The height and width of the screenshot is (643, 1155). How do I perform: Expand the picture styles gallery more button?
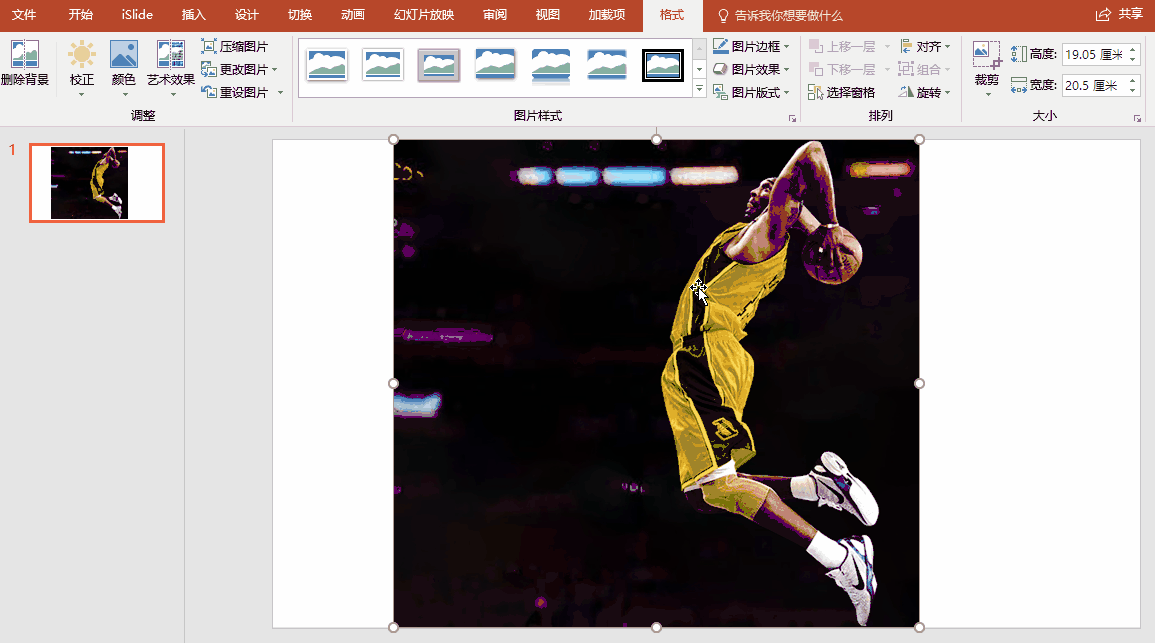(x=699, y=89)
